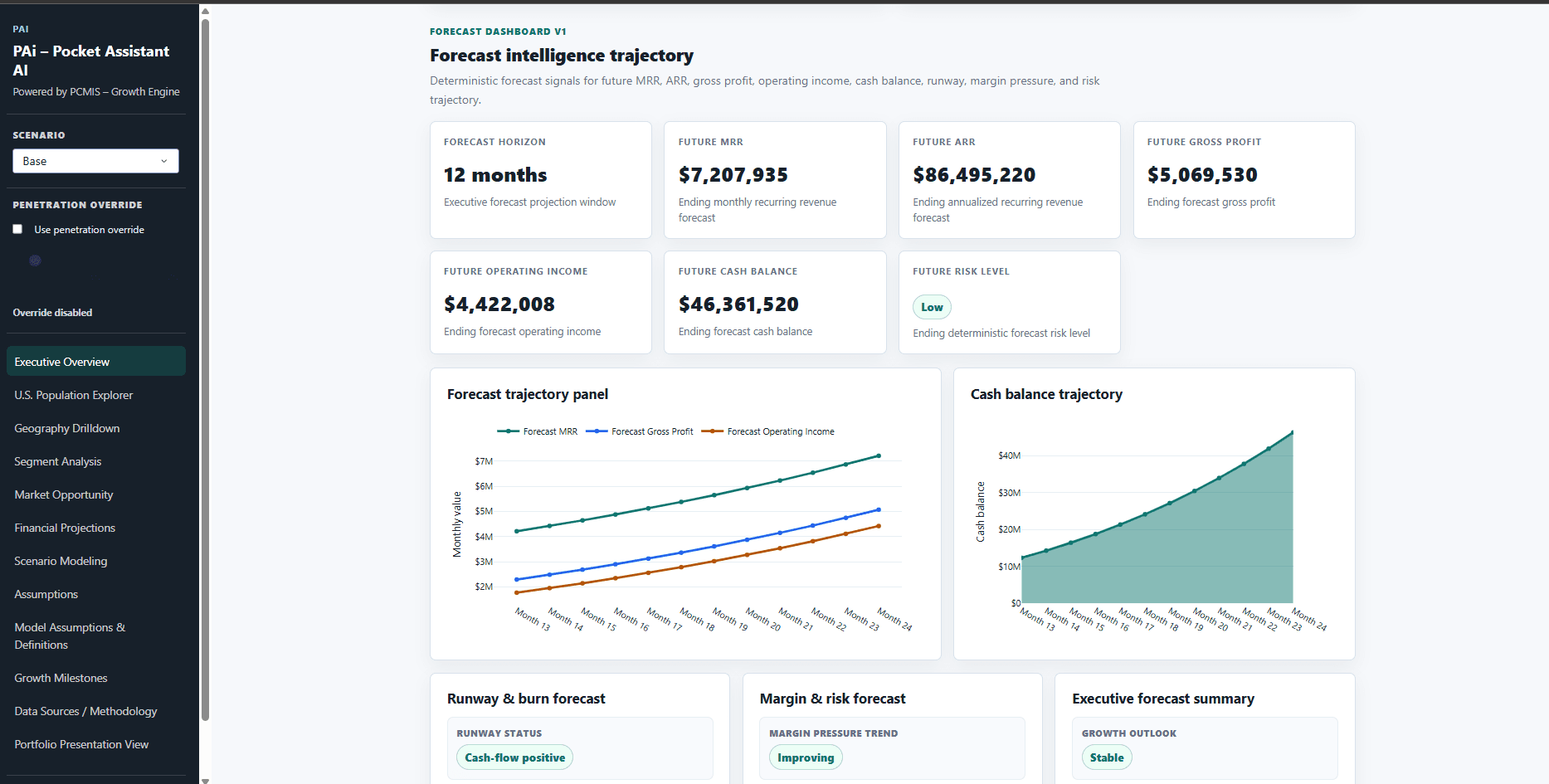Enable the Use penetration override checkbox

tap(17, 229)
